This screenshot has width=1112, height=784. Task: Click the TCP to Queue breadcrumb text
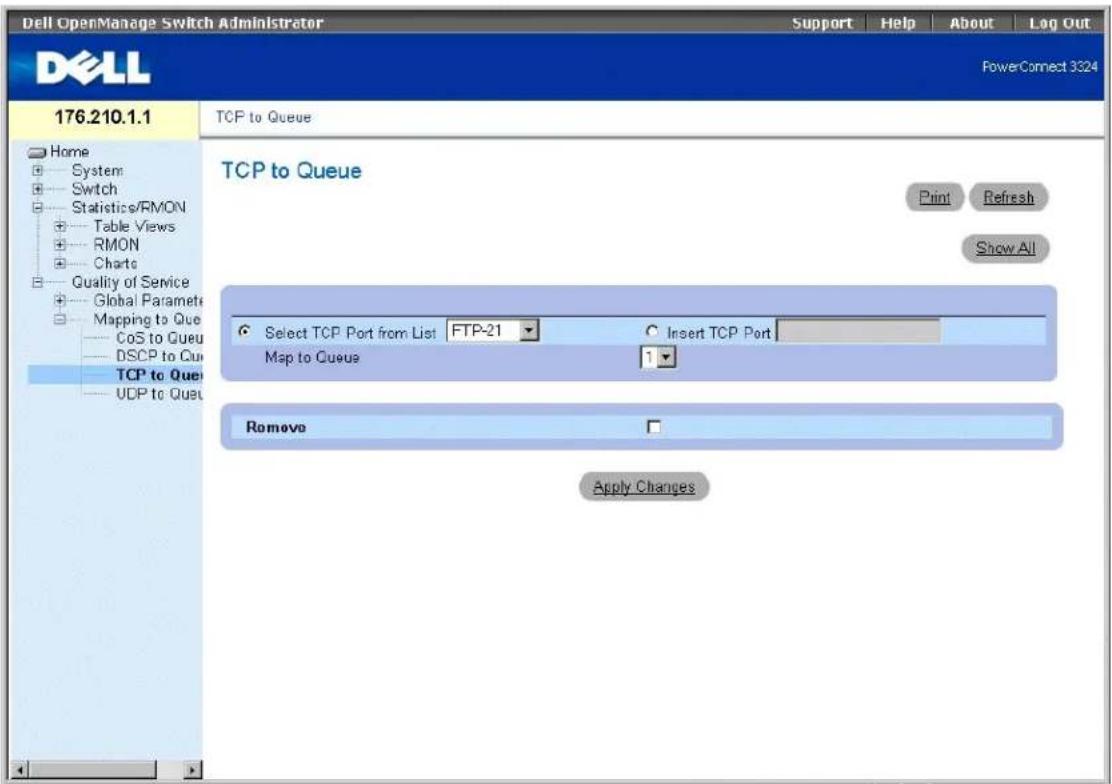[x=263, y=117]
